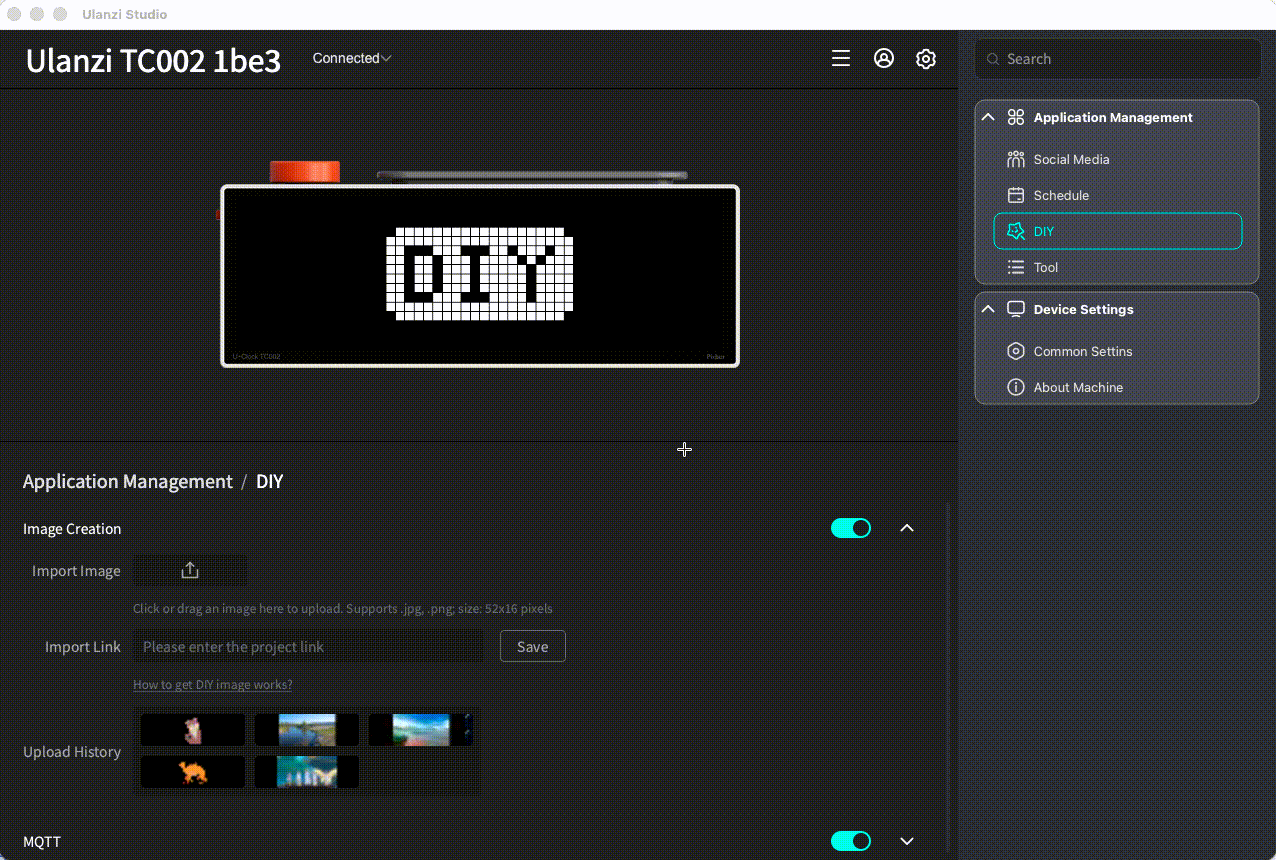
Task: Click the 'Ulanzi TC002 1be3' device title
Action: [153, 61]
